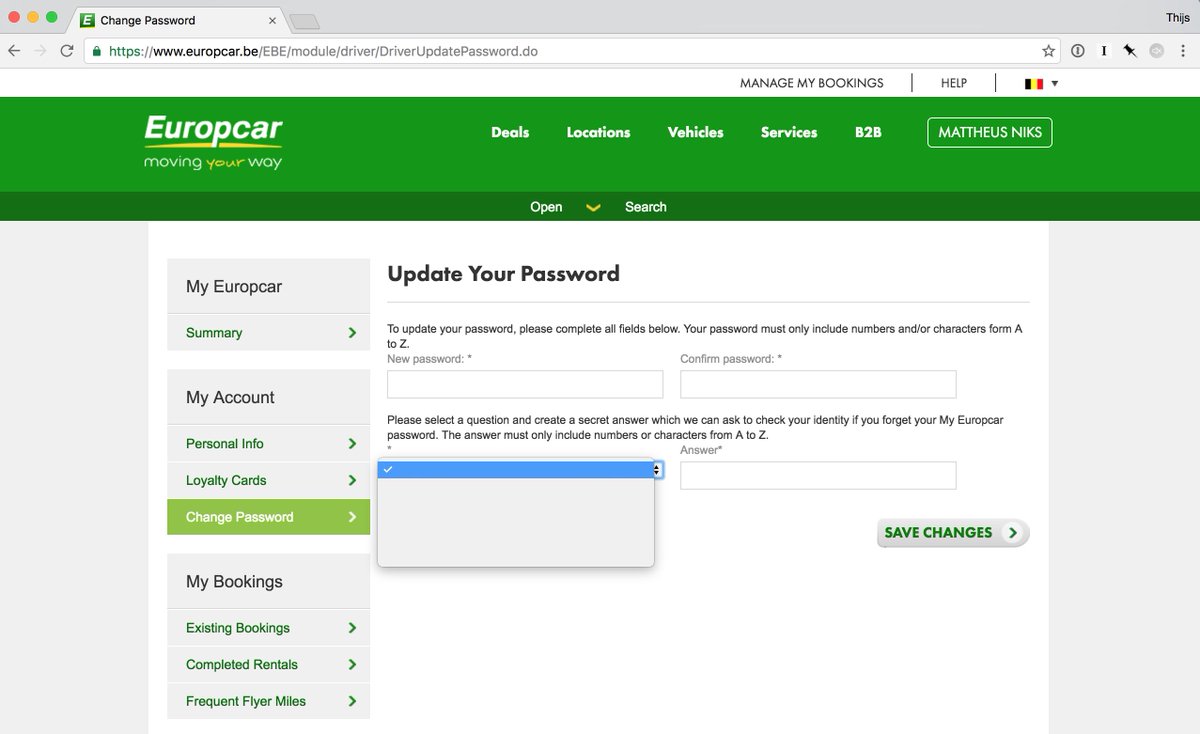Open the new tab button
1200x734 pixels.
click(x=304, y=21)
